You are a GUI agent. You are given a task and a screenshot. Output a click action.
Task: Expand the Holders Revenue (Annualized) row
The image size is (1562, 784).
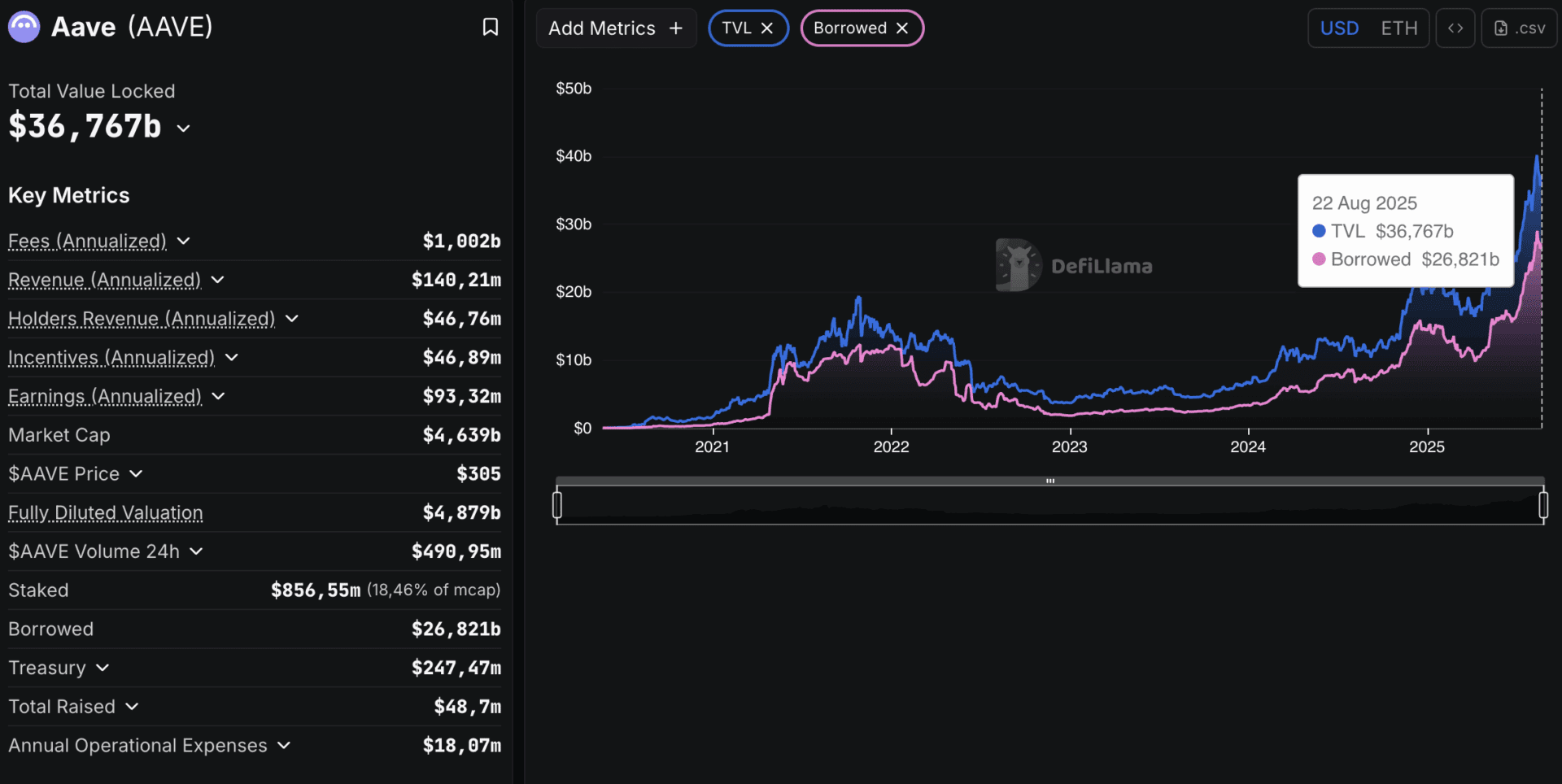coord(292,318)
